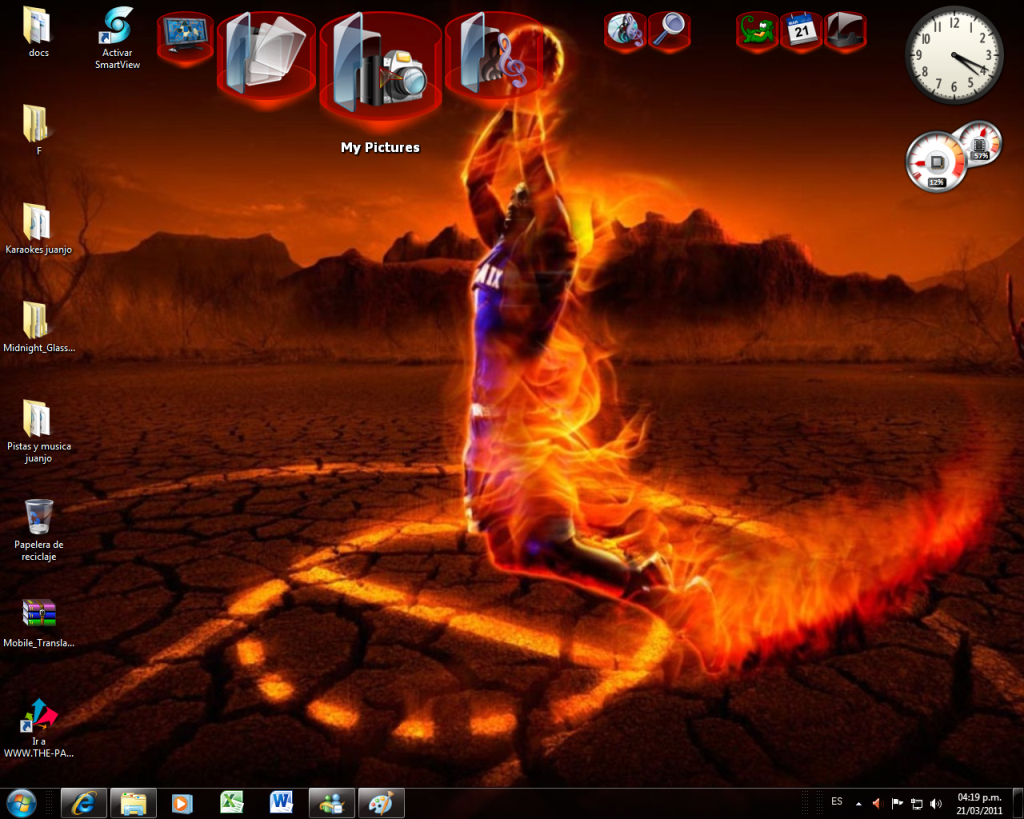Open Ir a WWW.THE-PA shortcut
This screenshot has width=1024, height=819.
38,728
